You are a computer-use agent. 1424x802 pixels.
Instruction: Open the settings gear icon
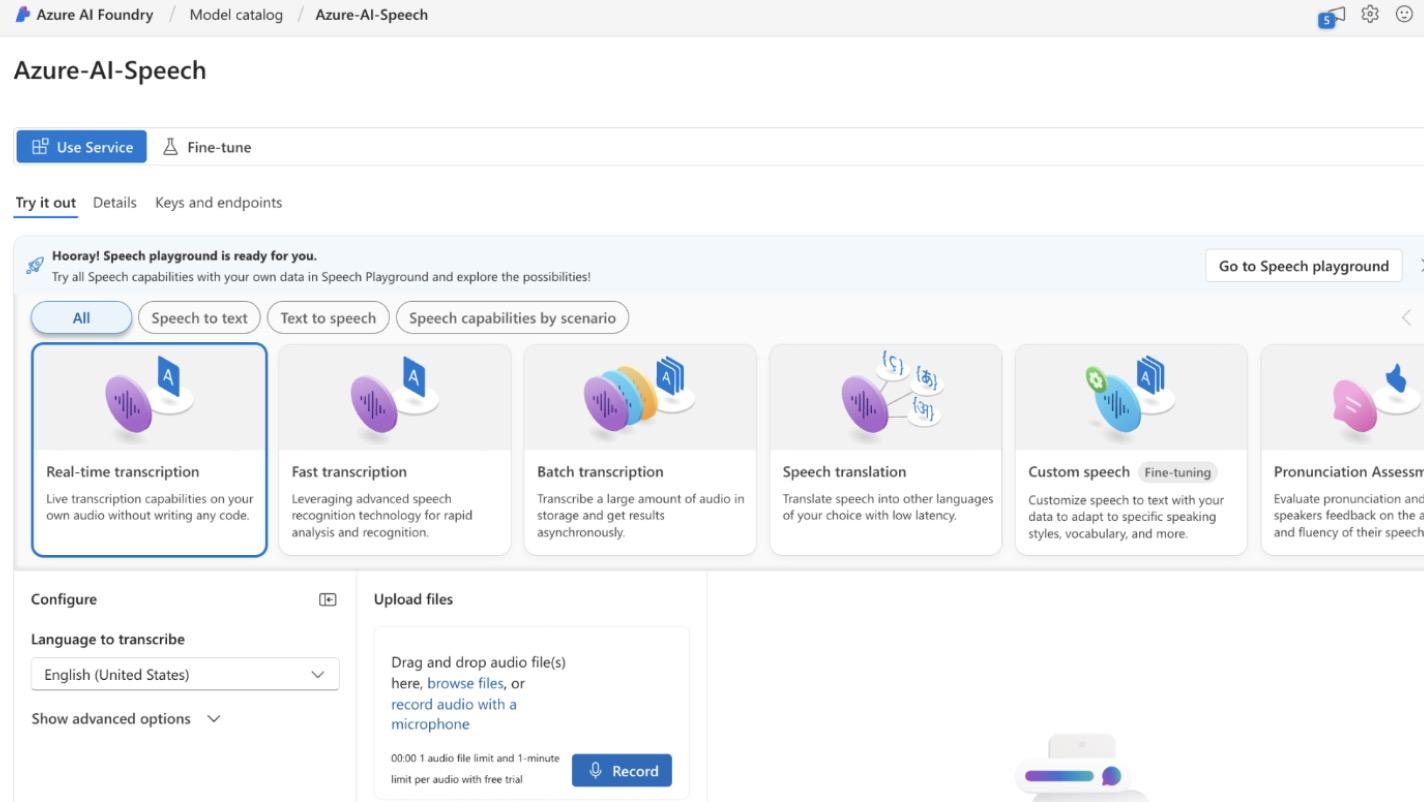[1368, 15]
